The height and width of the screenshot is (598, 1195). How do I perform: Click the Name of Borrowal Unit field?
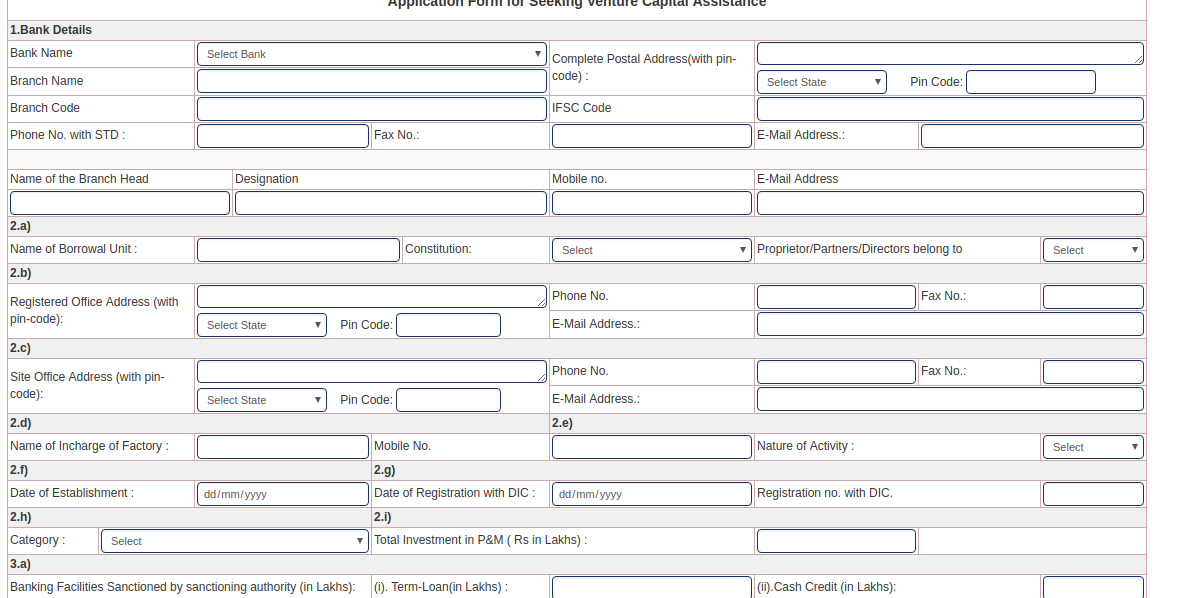point(298,250)
